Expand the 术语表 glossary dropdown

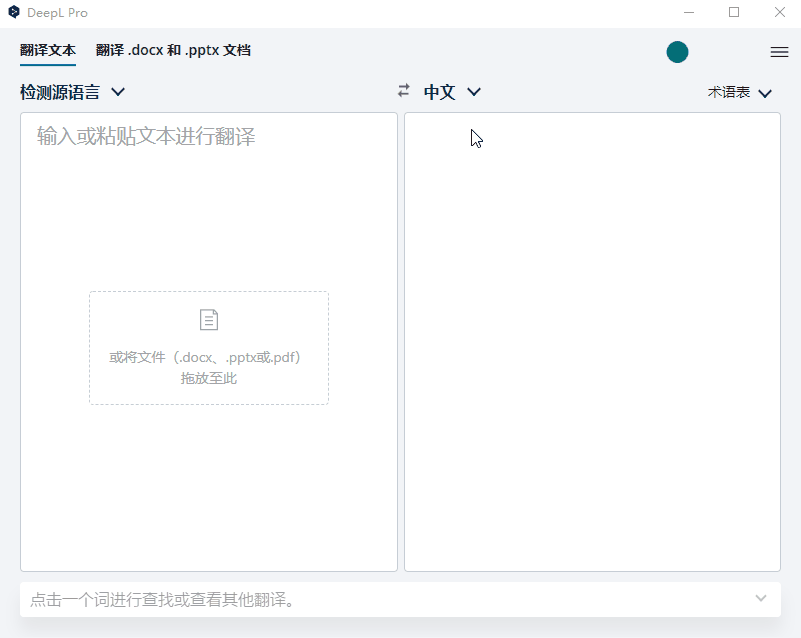pos(740,92)
